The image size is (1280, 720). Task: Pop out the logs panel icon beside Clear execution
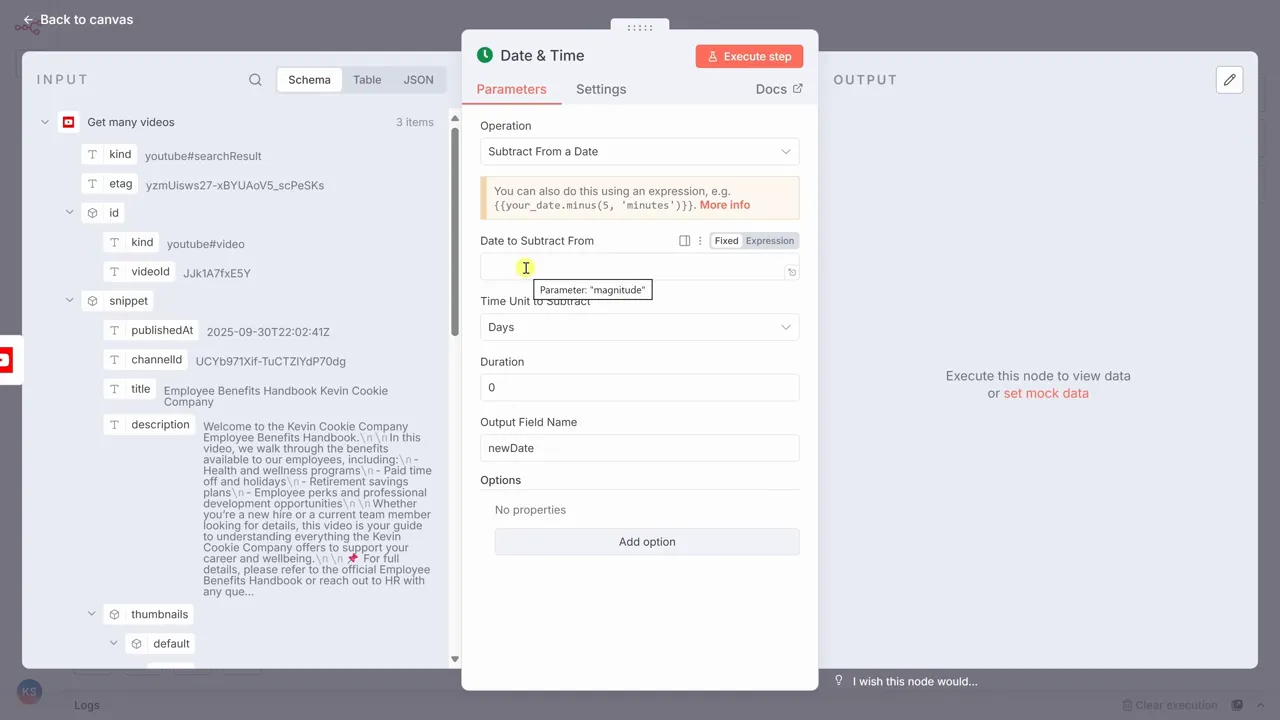click(x=1237, y=705)
